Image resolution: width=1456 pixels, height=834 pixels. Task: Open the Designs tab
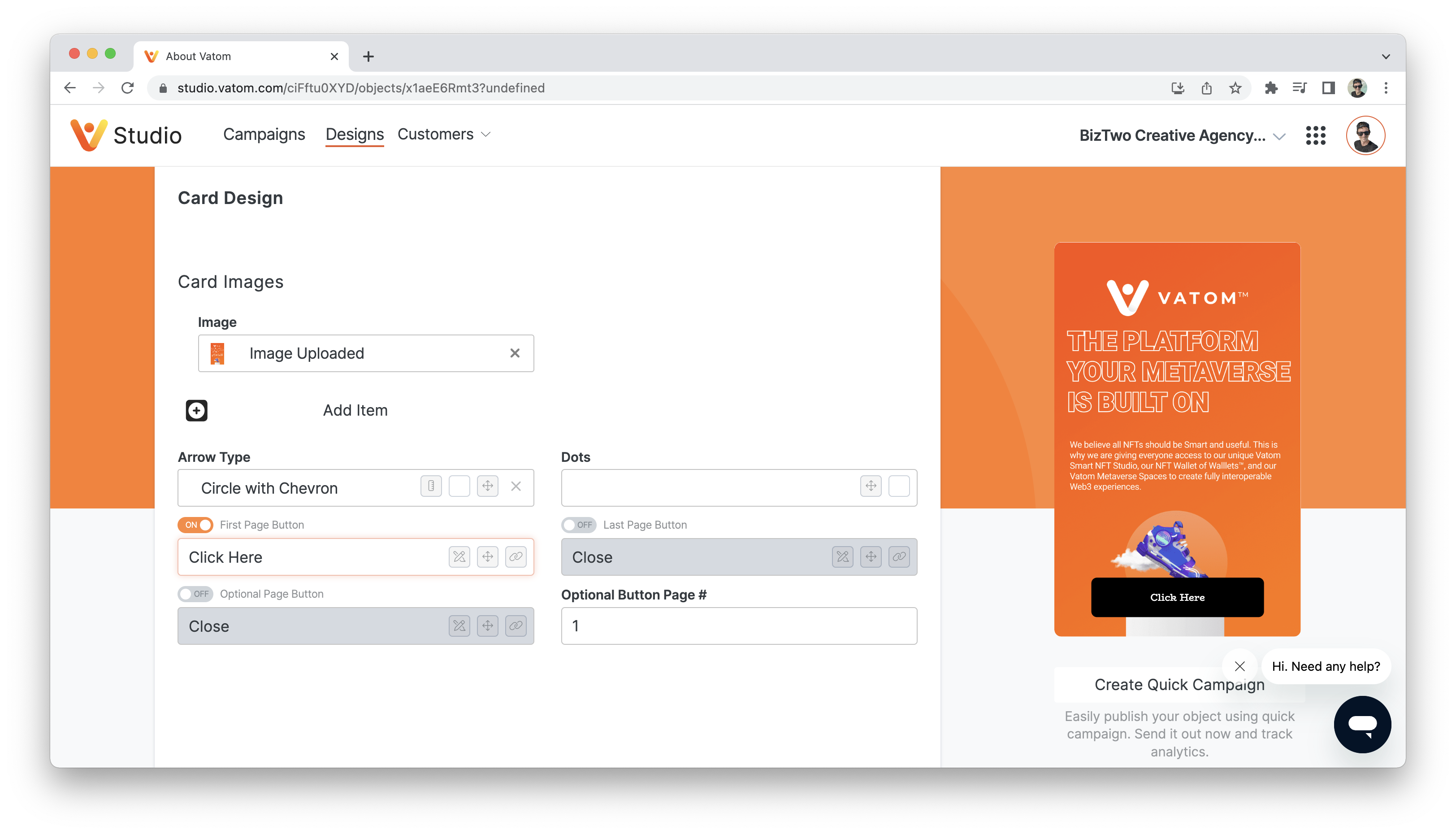[x=355, y=135]
